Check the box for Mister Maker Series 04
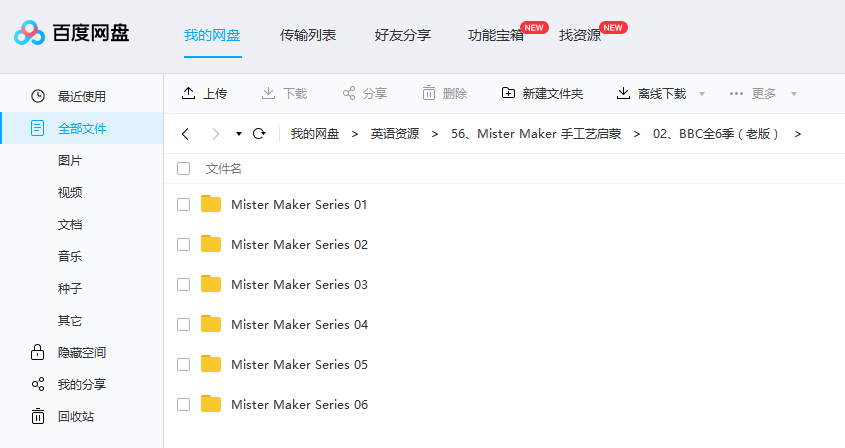Viewport: 845px width, 448px height. (x=183, y=324)
